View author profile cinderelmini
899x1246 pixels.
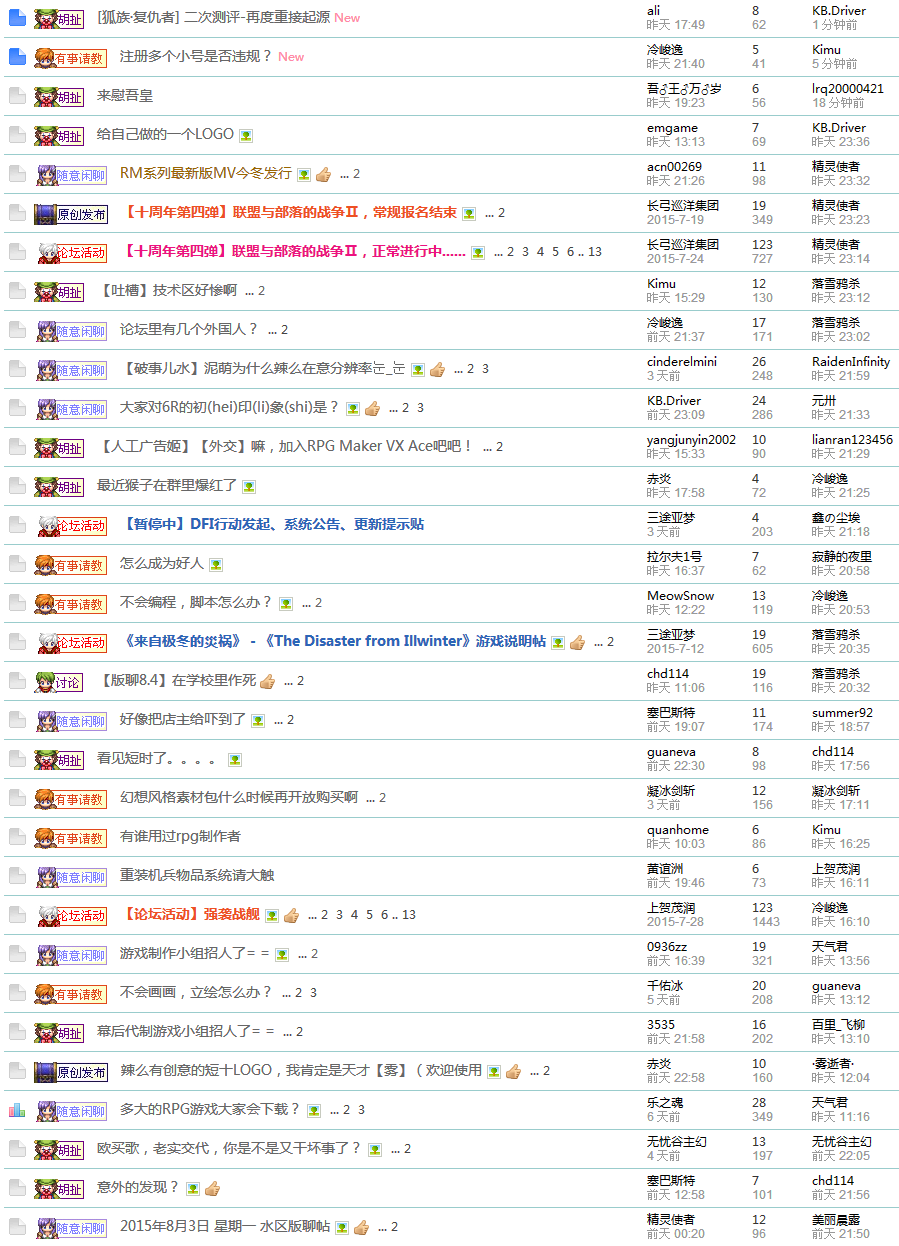[682, 362]
